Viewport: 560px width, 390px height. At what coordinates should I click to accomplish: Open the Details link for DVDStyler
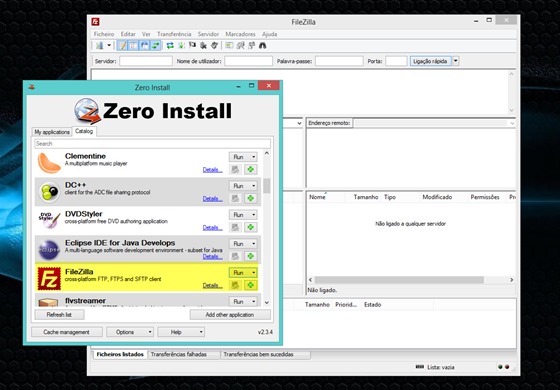(x=212, y=228)
